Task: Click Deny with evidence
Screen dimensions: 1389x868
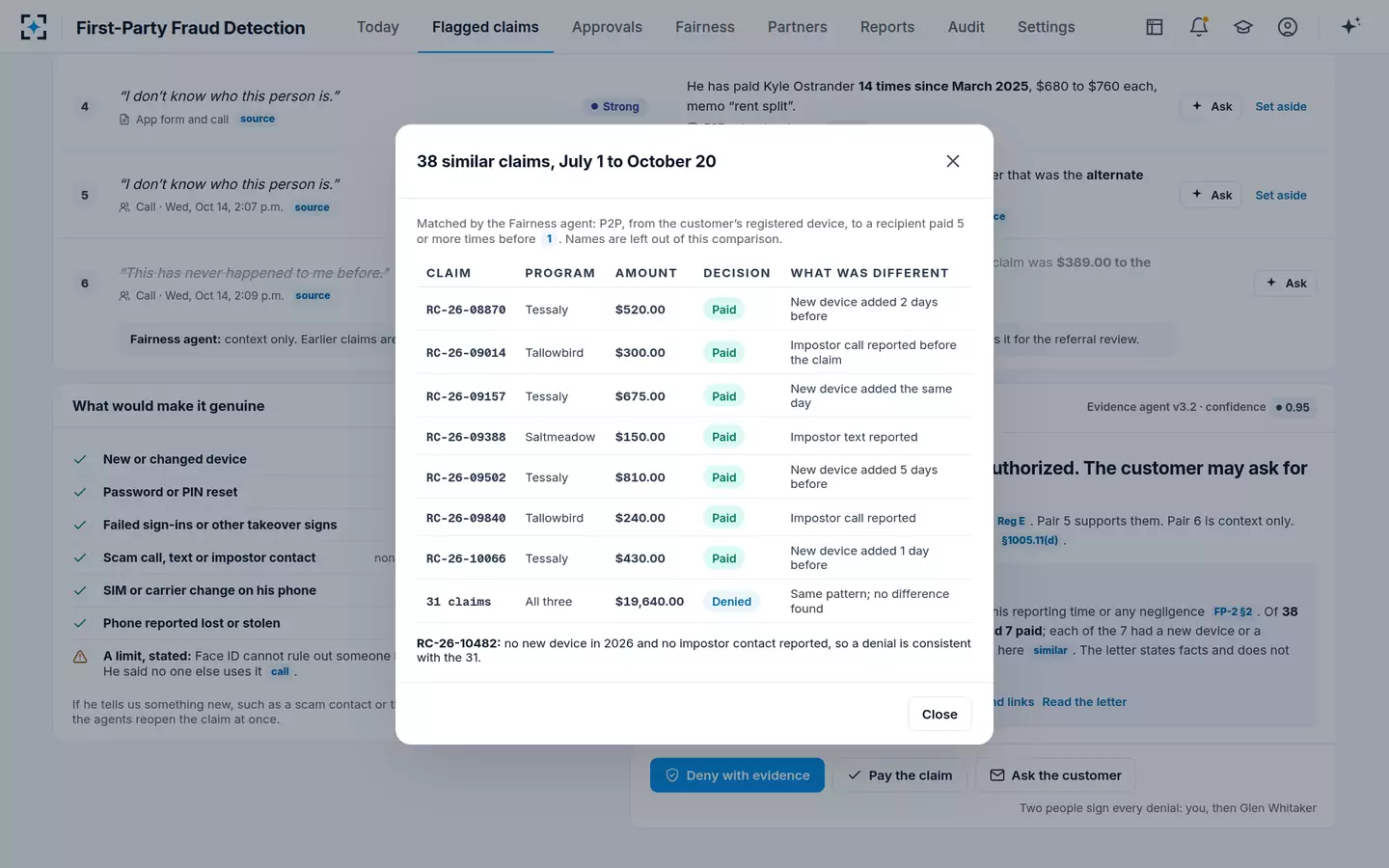Action: pos(737,775)
